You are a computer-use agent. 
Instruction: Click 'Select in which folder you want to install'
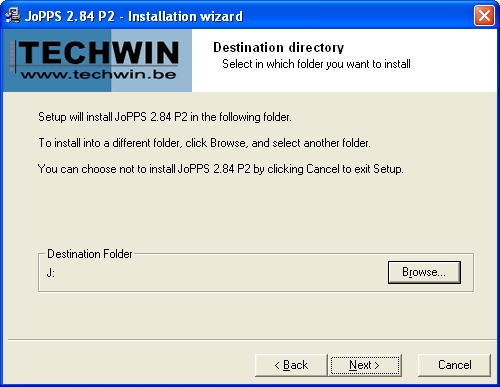pyautogui.click(x=316, y=64)
